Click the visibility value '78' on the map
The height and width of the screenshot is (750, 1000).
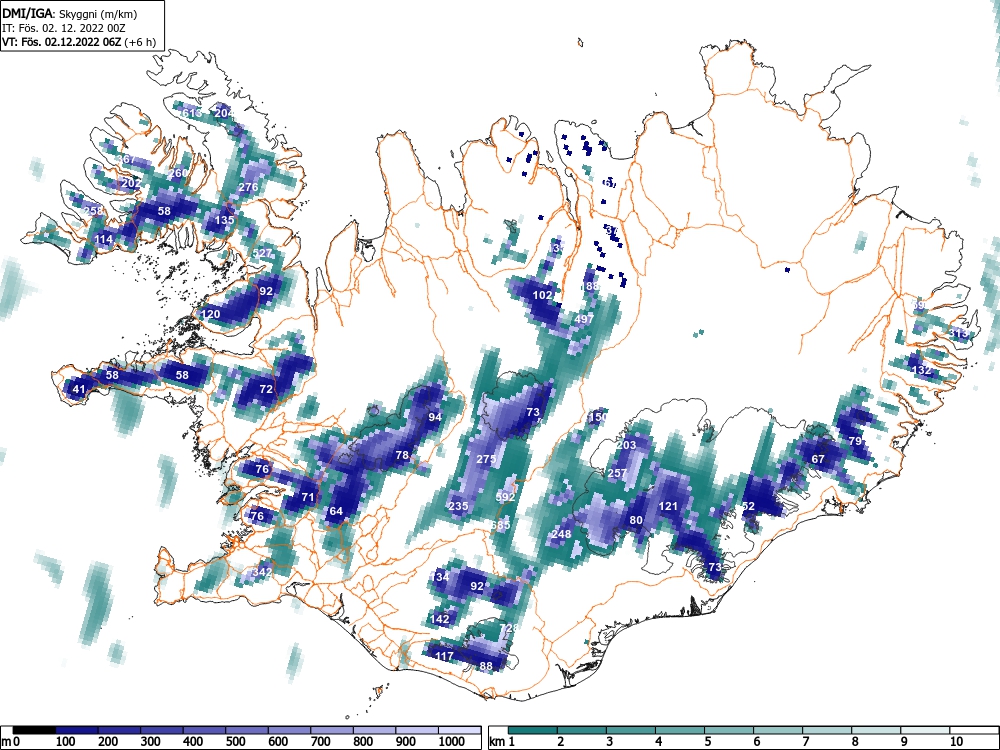click(402, 455)
